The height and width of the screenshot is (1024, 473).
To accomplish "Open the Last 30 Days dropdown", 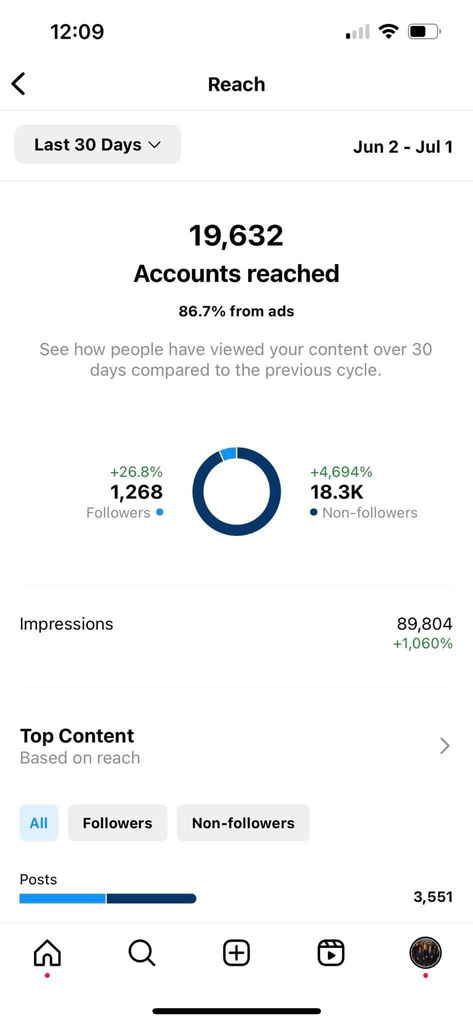I will [x=98, y=144].
